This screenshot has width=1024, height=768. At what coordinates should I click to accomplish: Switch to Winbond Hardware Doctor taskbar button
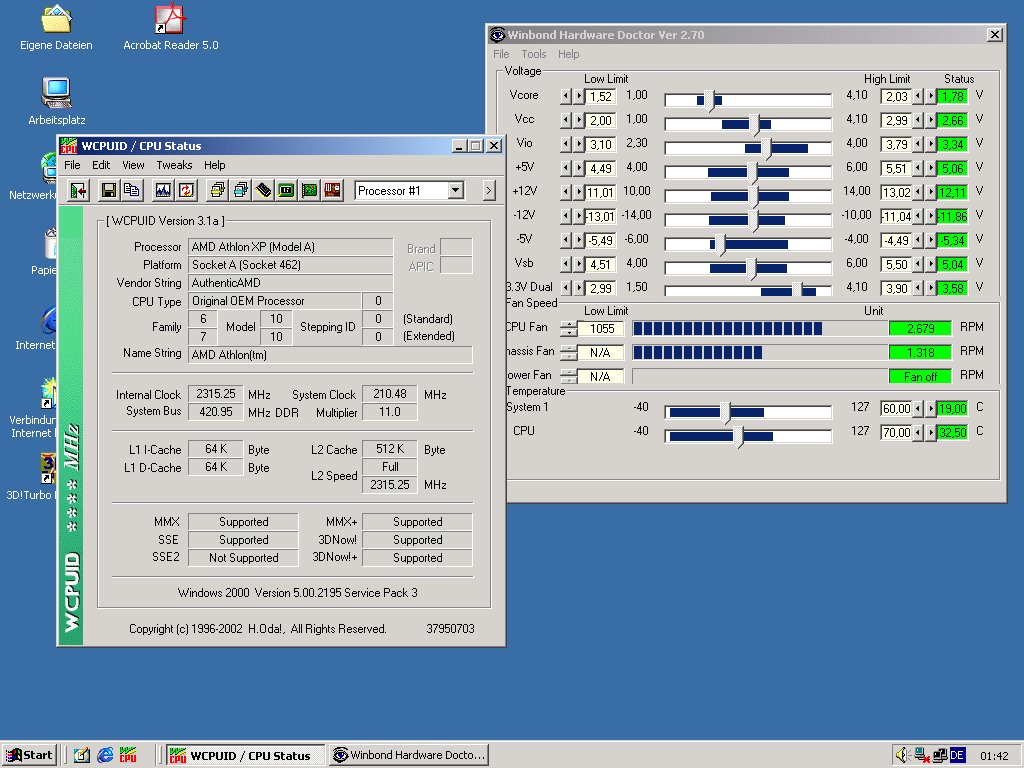click(409, 755)
